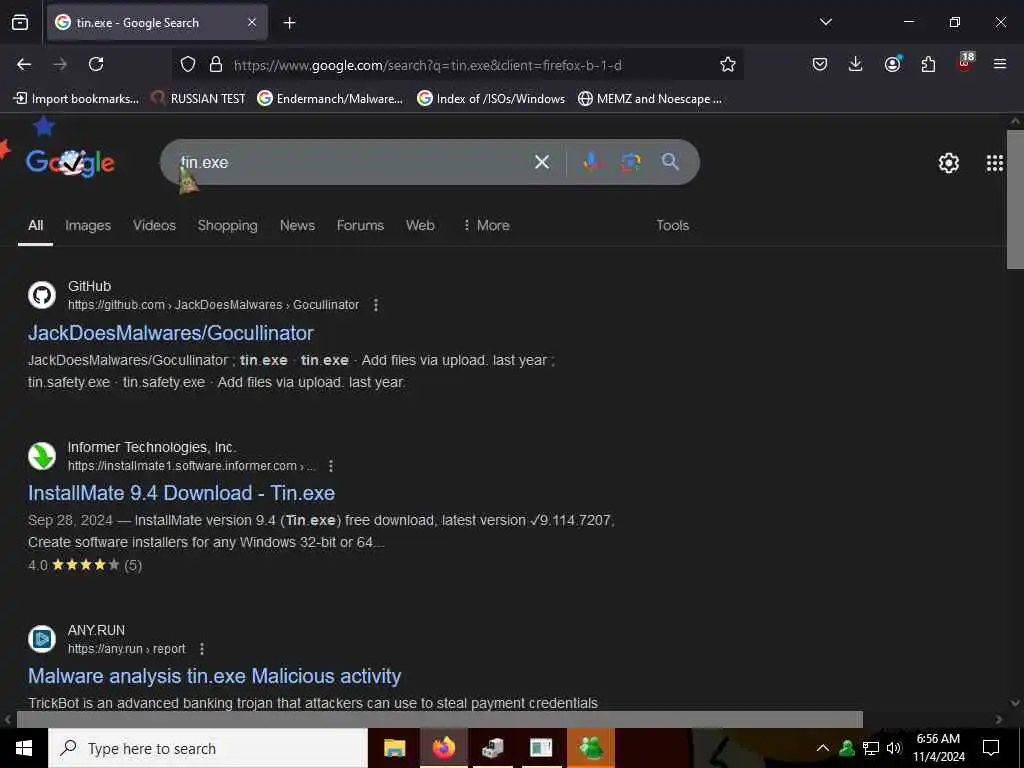
Task: Reload the current page
Action: (96, 64)
